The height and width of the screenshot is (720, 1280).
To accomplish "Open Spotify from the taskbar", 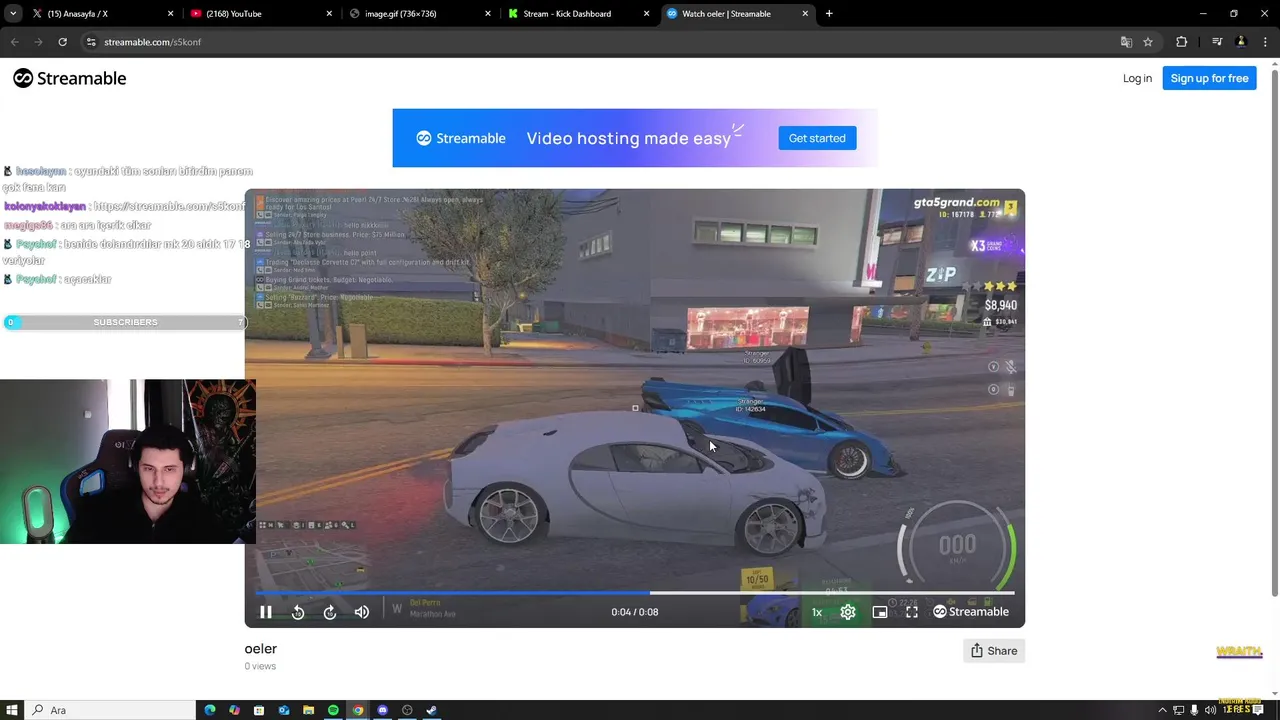I will [x=333, y=710].
